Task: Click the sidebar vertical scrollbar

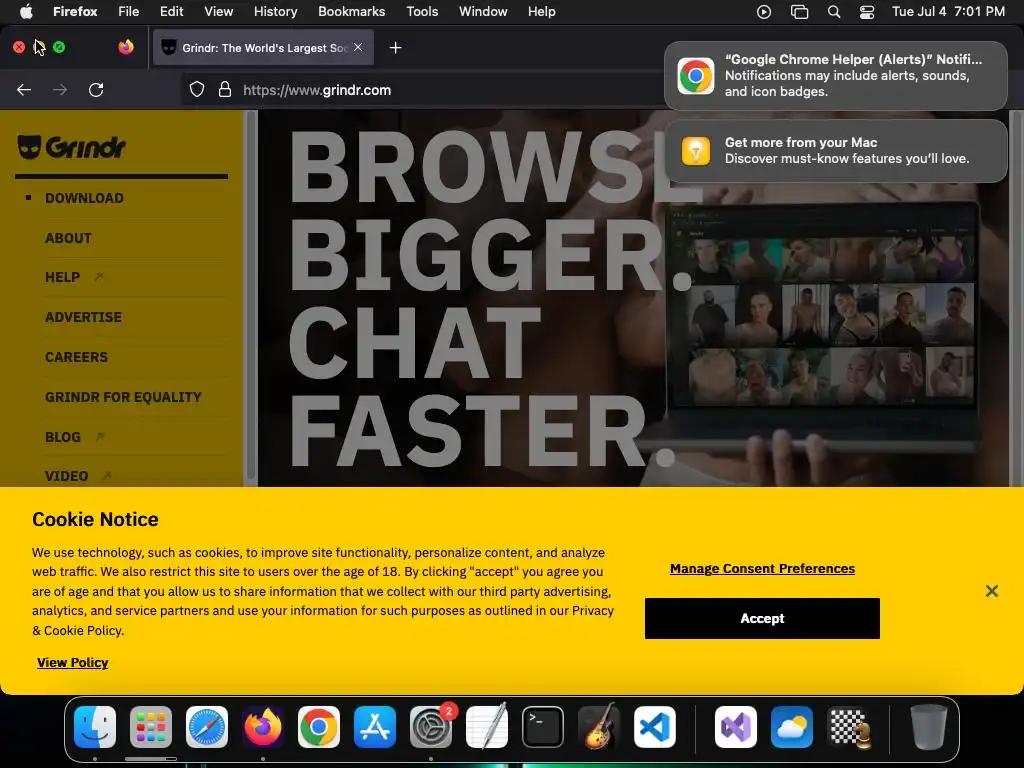Action: 250,297
